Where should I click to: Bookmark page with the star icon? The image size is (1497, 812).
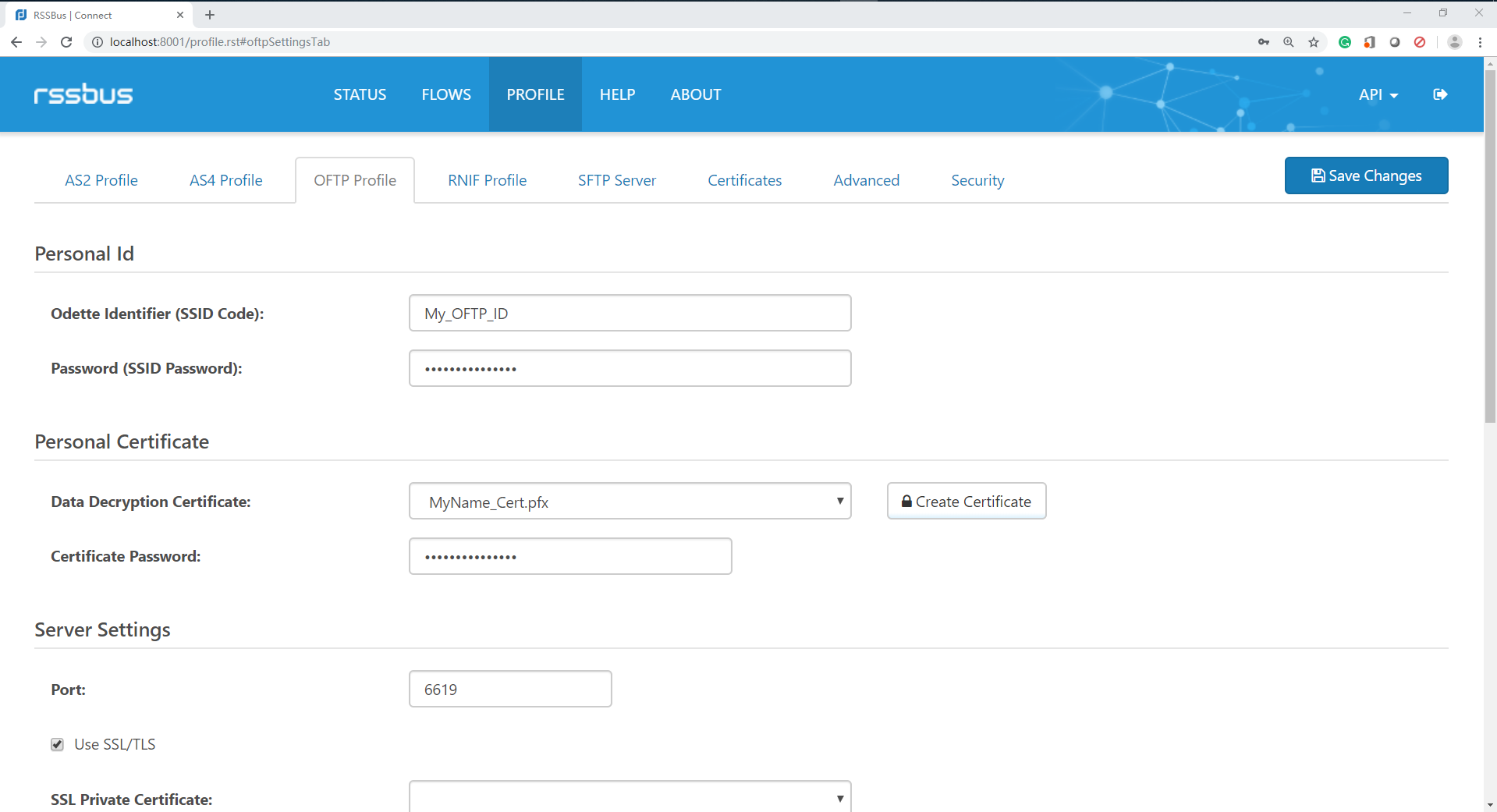[x=1314, y=42]
